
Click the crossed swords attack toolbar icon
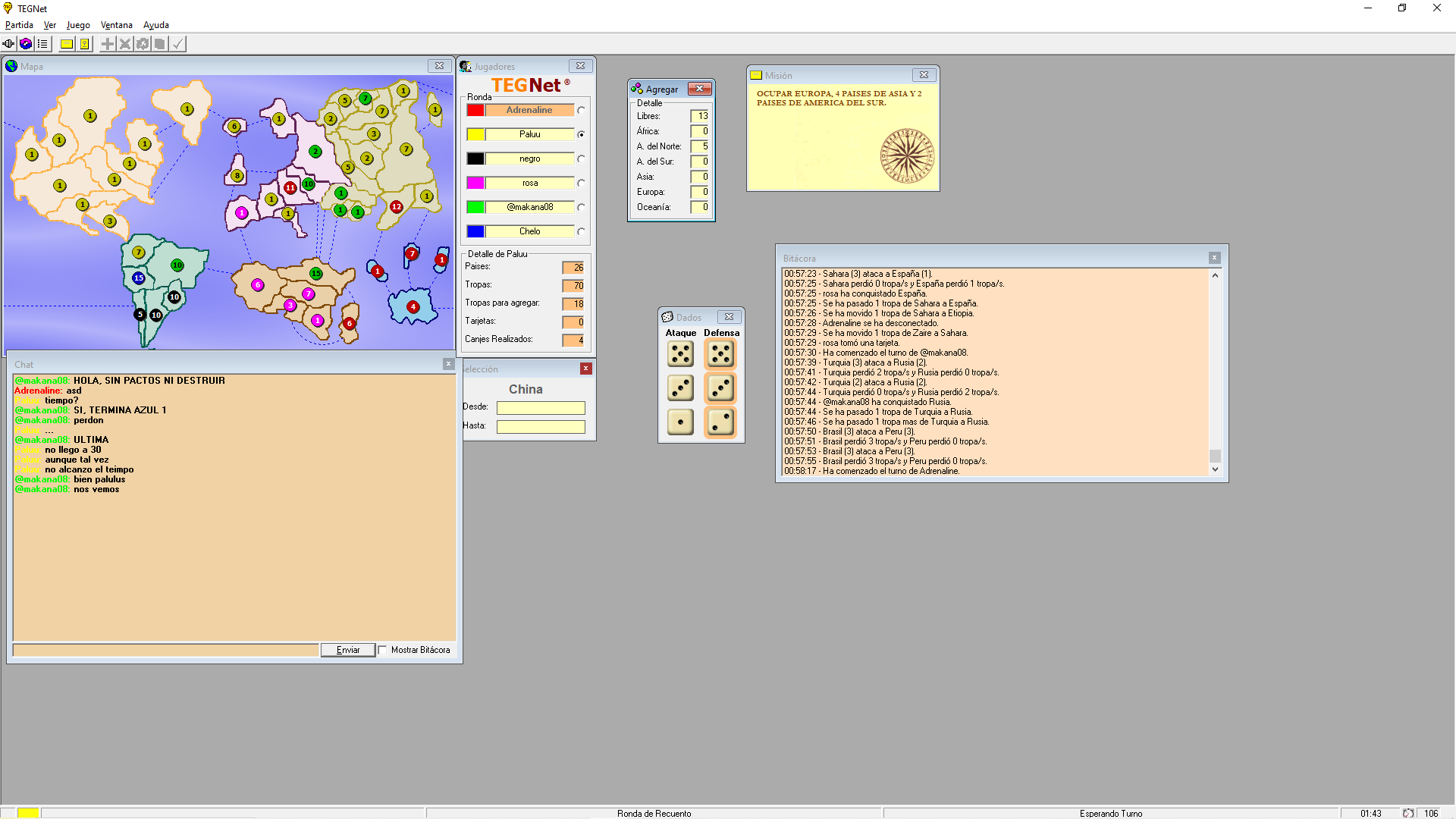click(x=125, y=44)
